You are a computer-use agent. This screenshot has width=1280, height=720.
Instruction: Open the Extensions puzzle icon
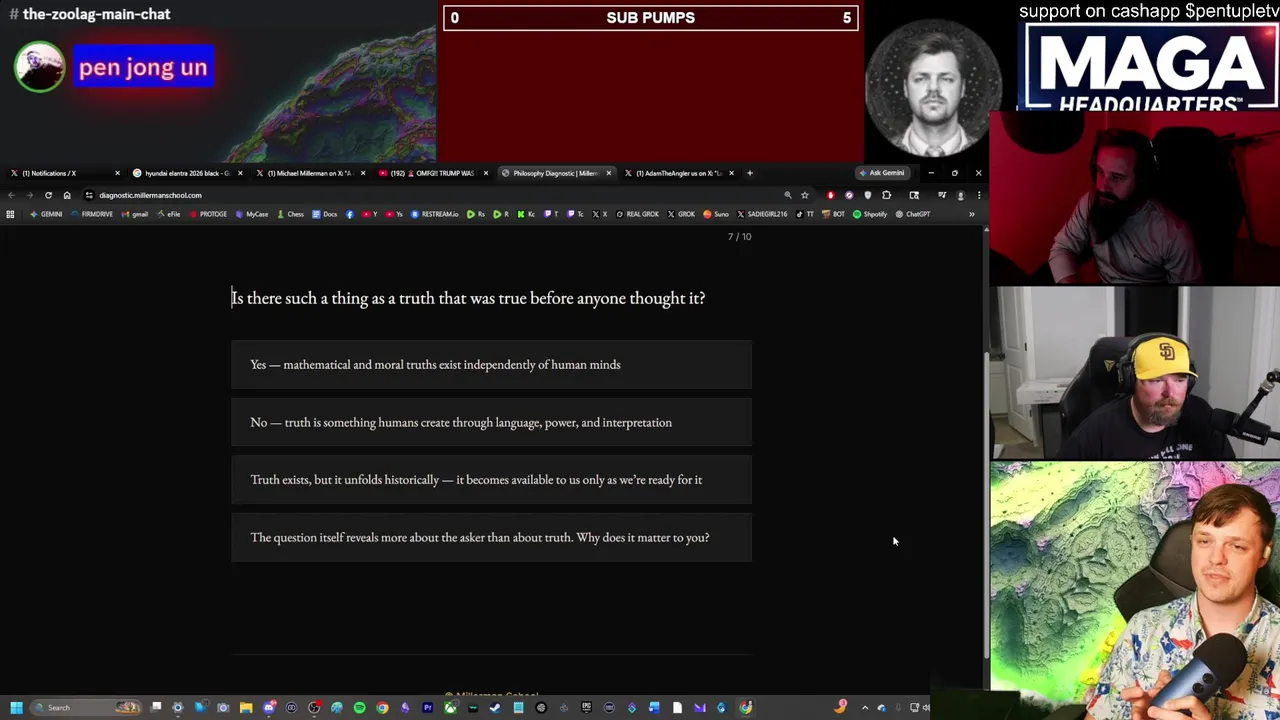pyautogui.click(x=886, y=195)
